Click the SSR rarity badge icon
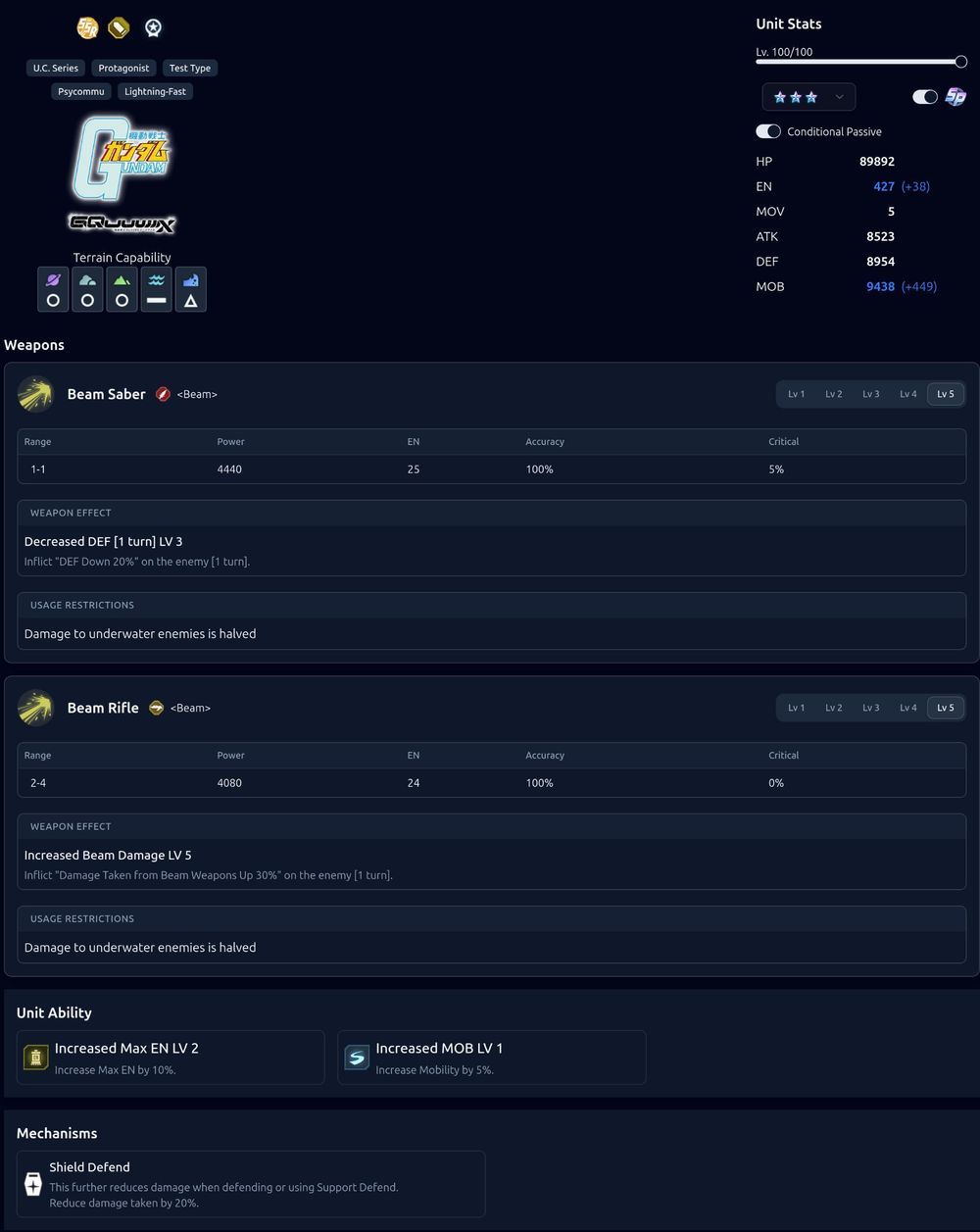 pyautogui.click(x=87, y=28)
